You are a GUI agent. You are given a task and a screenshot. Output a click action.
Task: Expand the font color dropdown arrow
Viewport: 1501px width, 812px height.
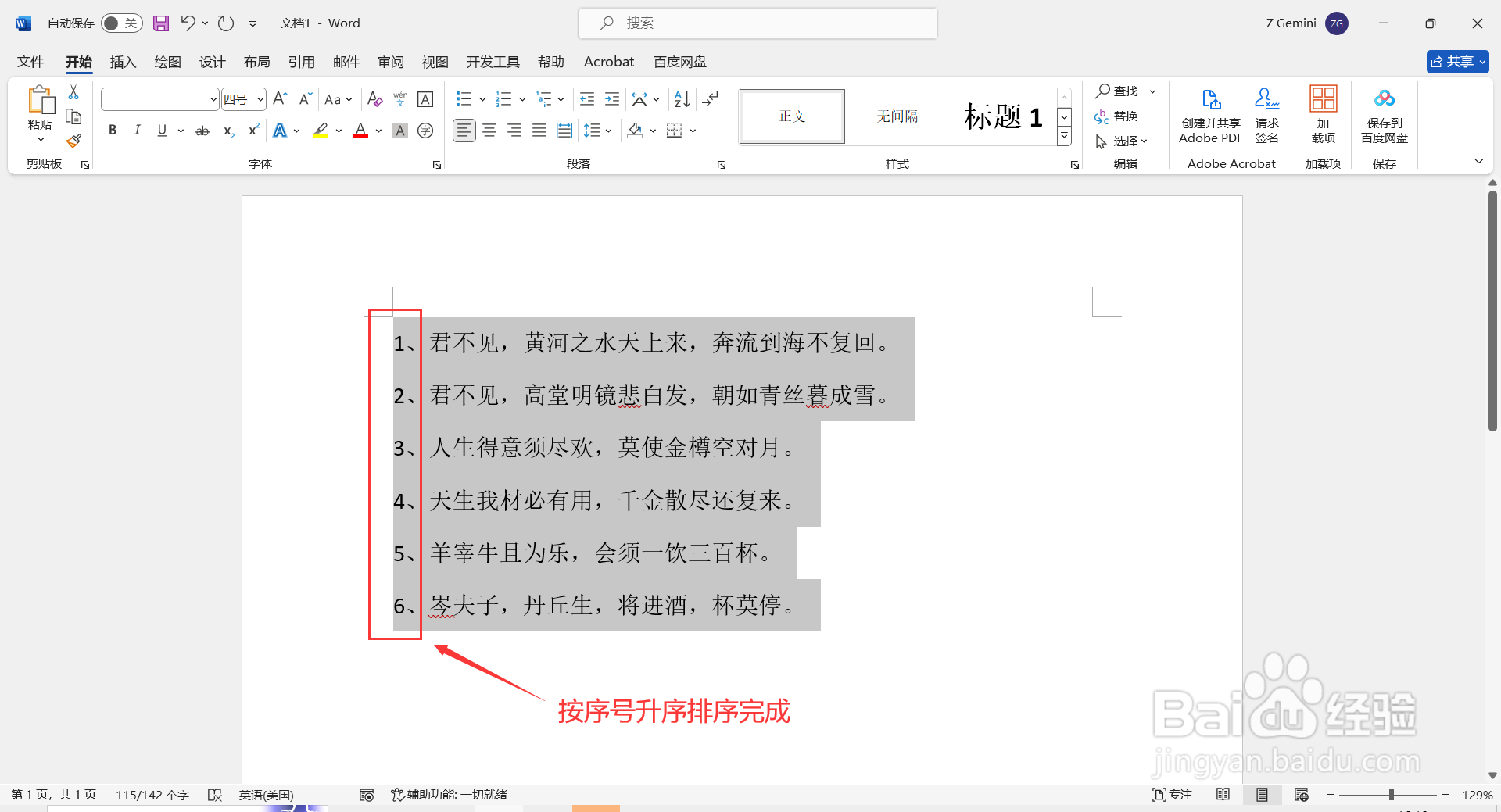point(378,131)
